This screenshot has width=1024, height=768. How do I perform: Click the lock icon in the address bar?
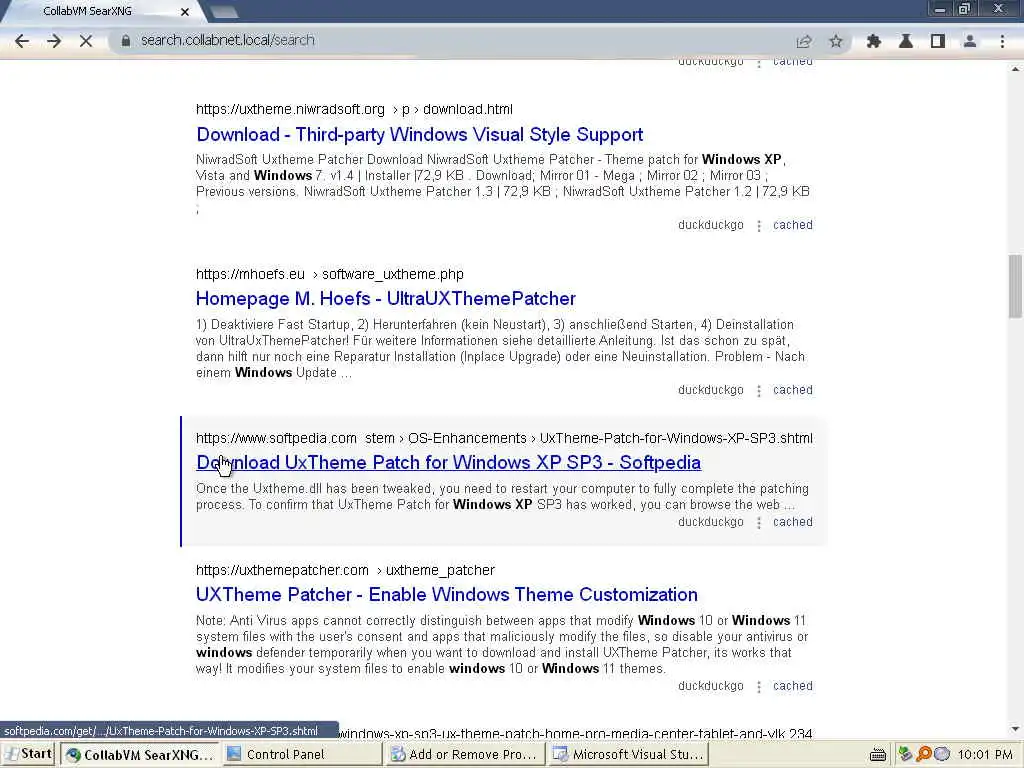tap(125, 40)
